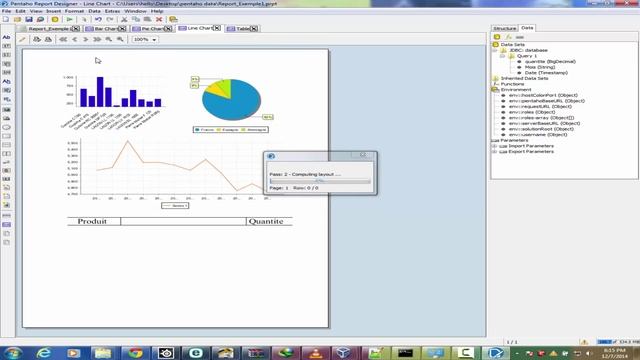
Task: Click the Save disk icon in the toolbar
Action: point(29,19)
